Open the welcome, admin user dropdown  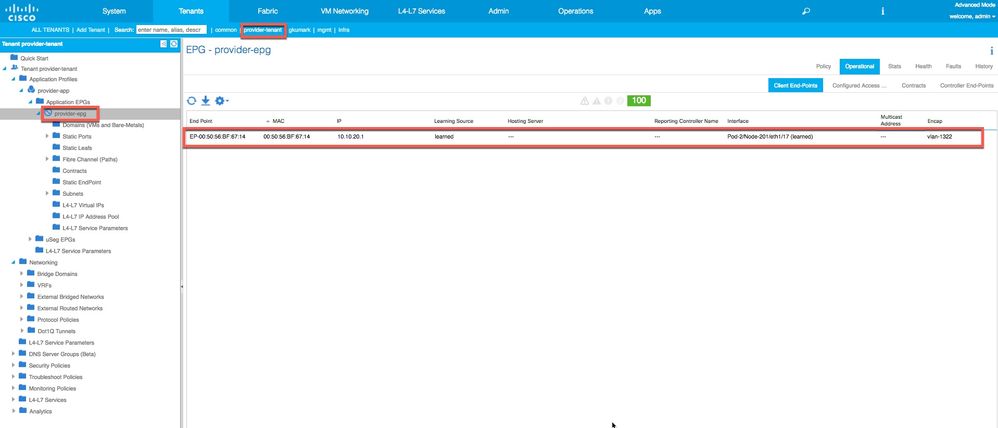[972, 17]
